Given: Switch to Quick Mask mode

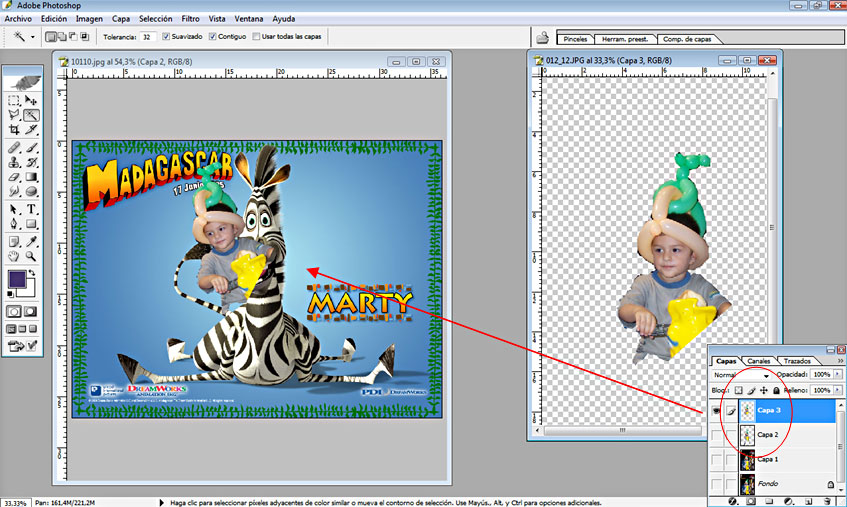Looking at the screenshot, I should tap(31, 312).
